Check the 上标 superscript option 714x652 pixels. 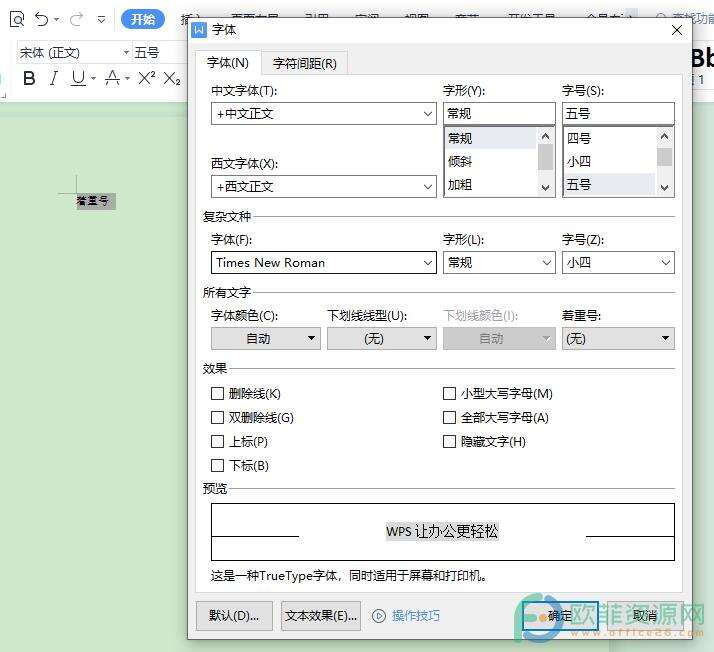[x=217, y=442]
